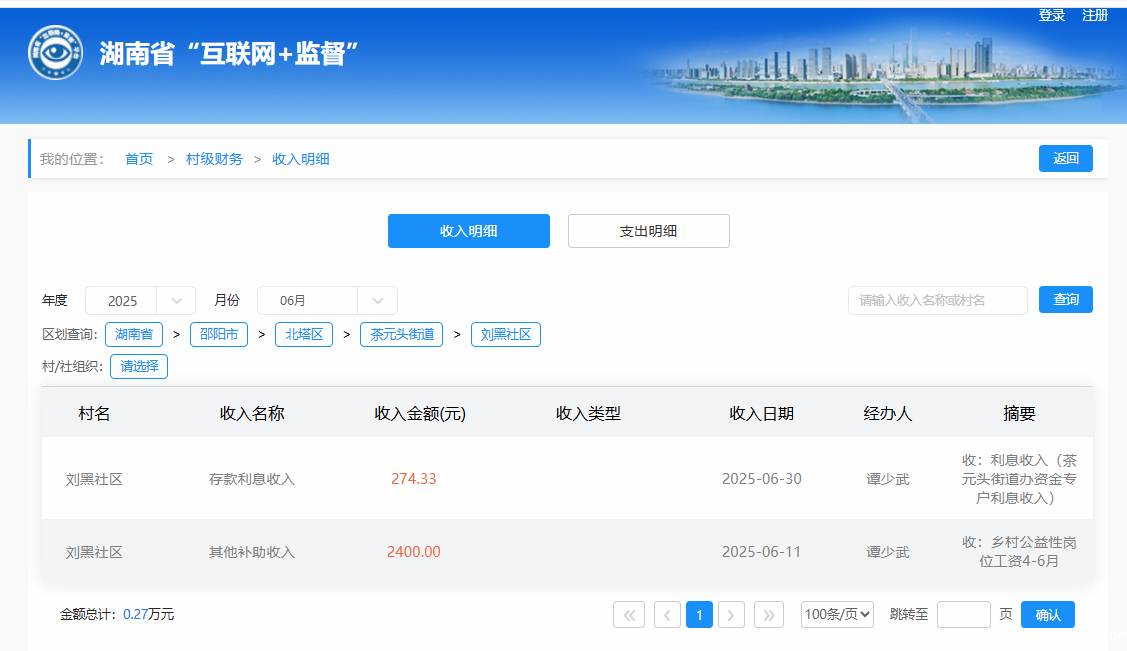Viewport: 1127px width, 651px height.
Task: Switch to the 支出明细 tab
Action: click(x=648, y=231)
